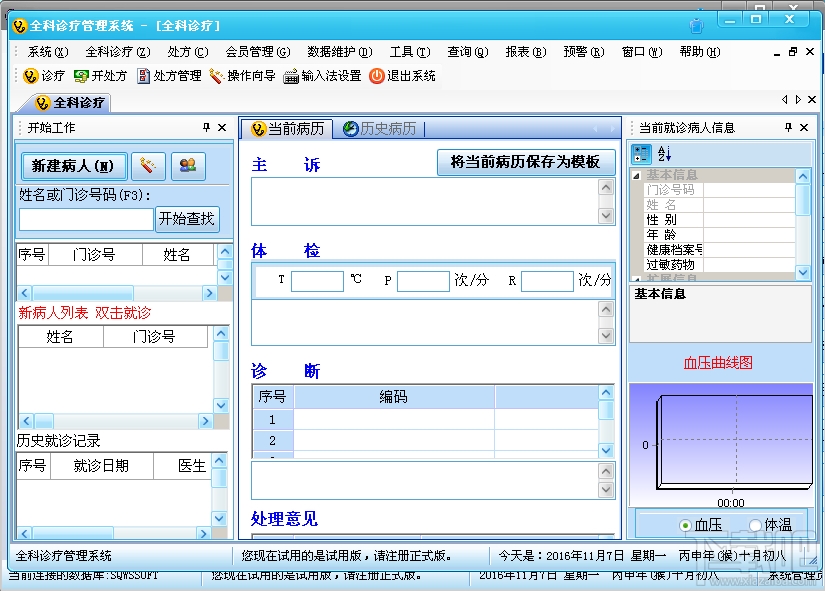The width and height of the screenshot is (825, 591).
Task: Close the 当前就诊病人信息 panel
Action: coord(804,127)
